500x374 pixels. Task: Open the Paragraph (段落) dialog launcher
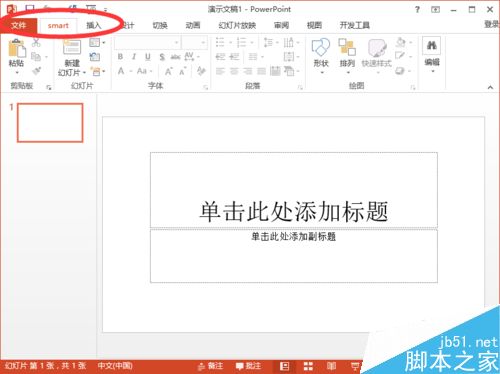click(300, 87)
